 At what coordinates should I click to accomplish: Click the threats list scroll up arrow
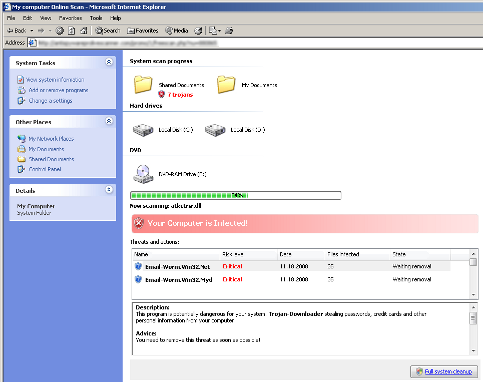tap(473, 253)
